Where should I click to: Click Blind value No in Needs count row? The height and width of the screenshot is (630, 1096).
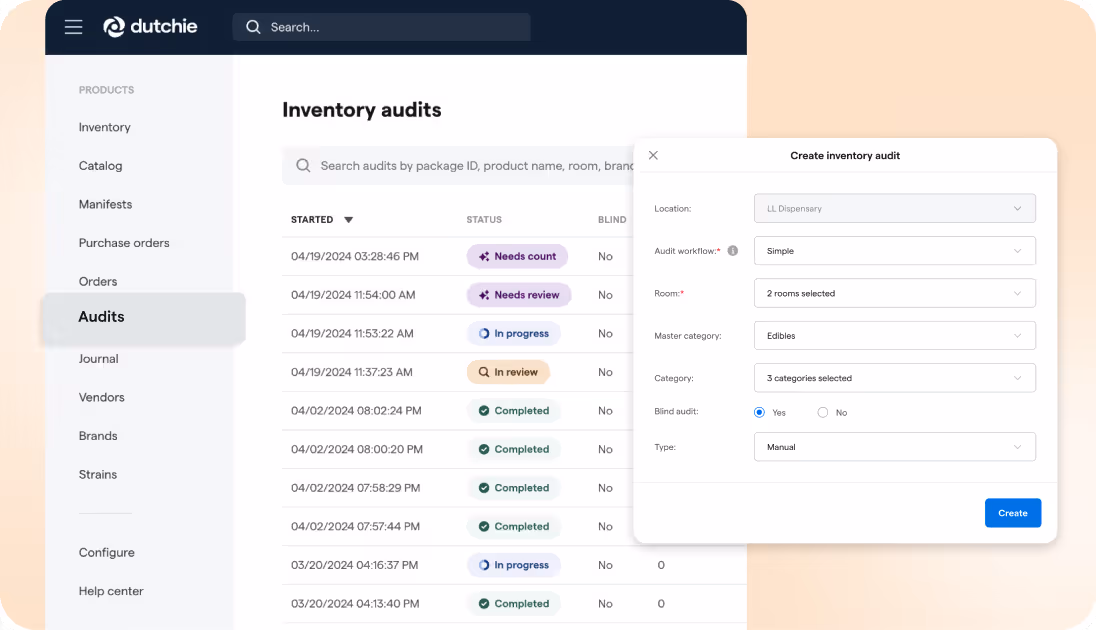605,257
